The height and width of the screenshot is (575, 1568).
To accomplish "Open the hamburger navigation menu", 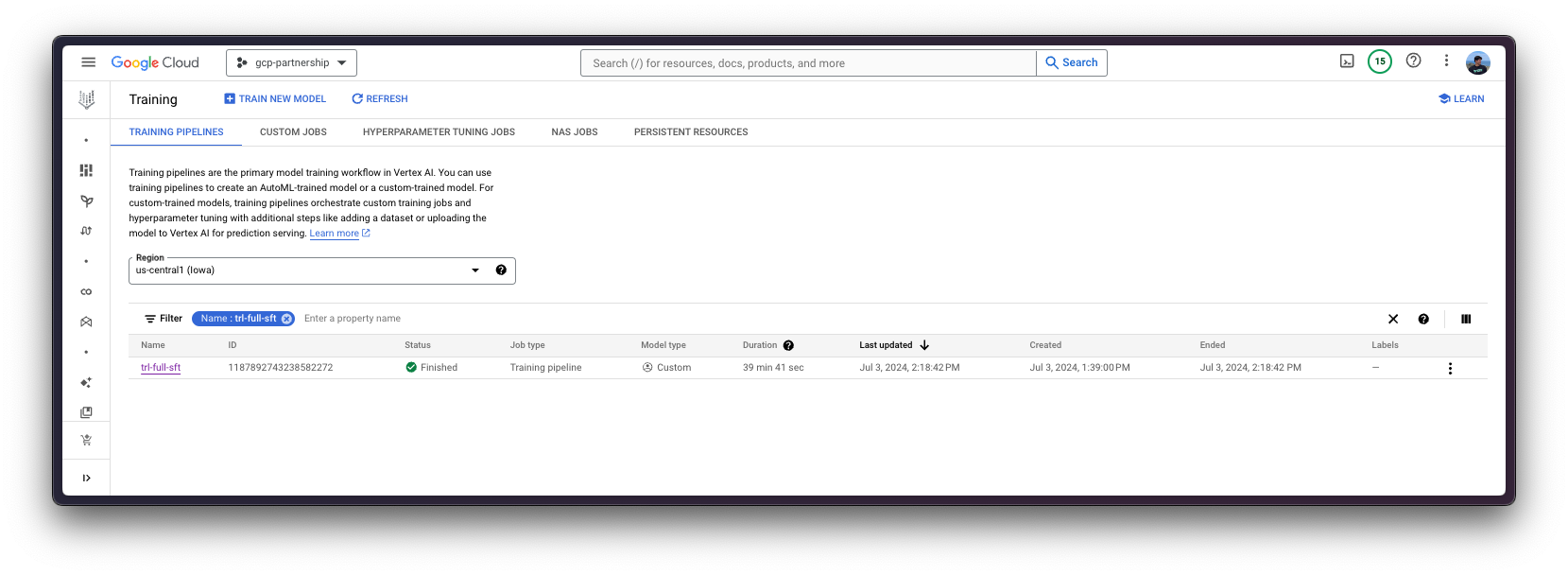I will [88, 62].
